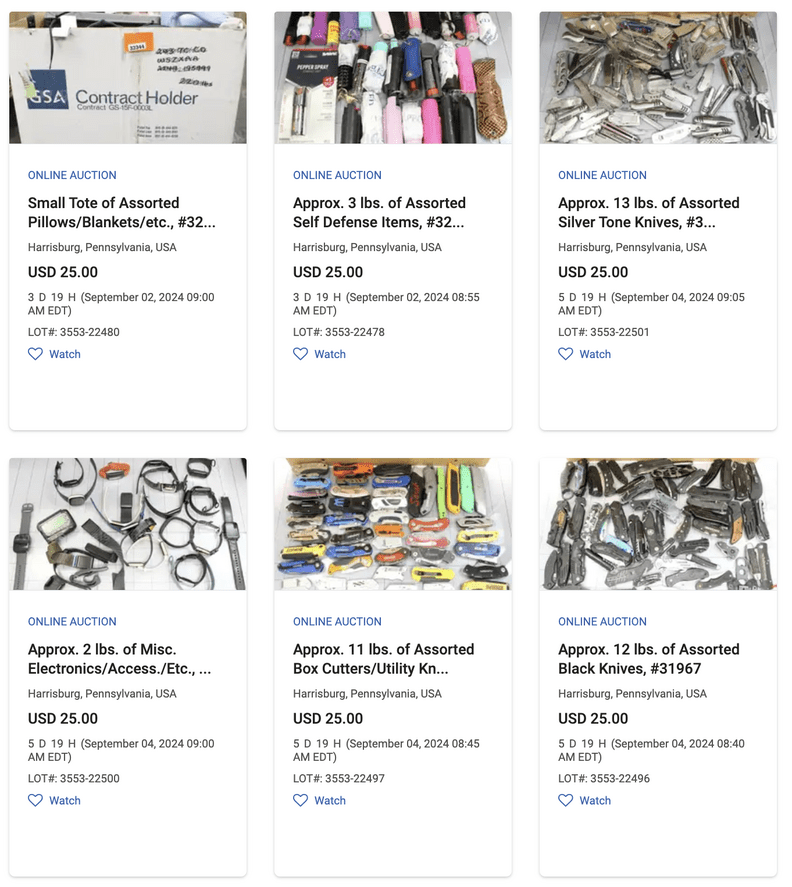Open Small Tote of Assorted Pillows listing title
Viewport: 792px width, 887px height.
pyautogui.click(x=122, y=213)
